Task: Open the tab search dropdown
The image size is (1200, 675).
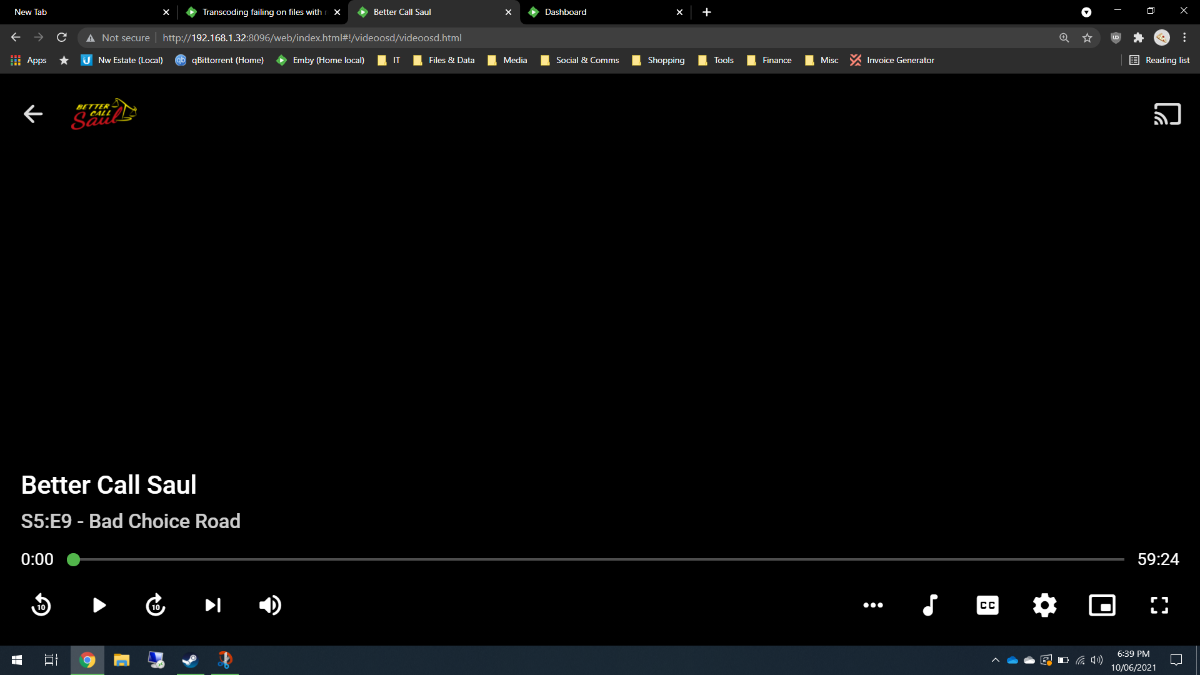Action: pos(1087,12)
